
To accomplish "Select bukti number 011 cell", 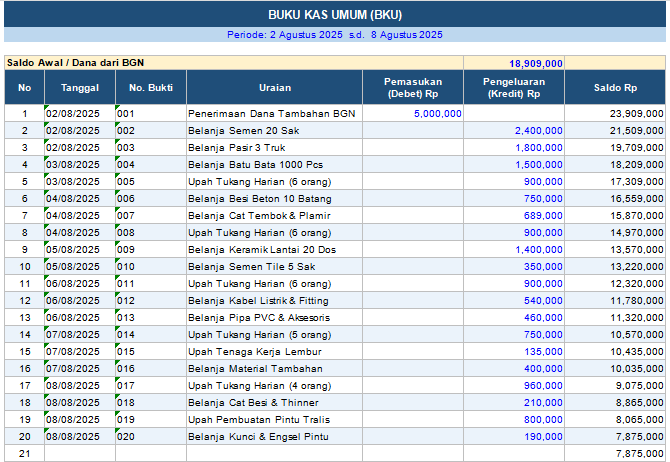I will tap(151, 283).
